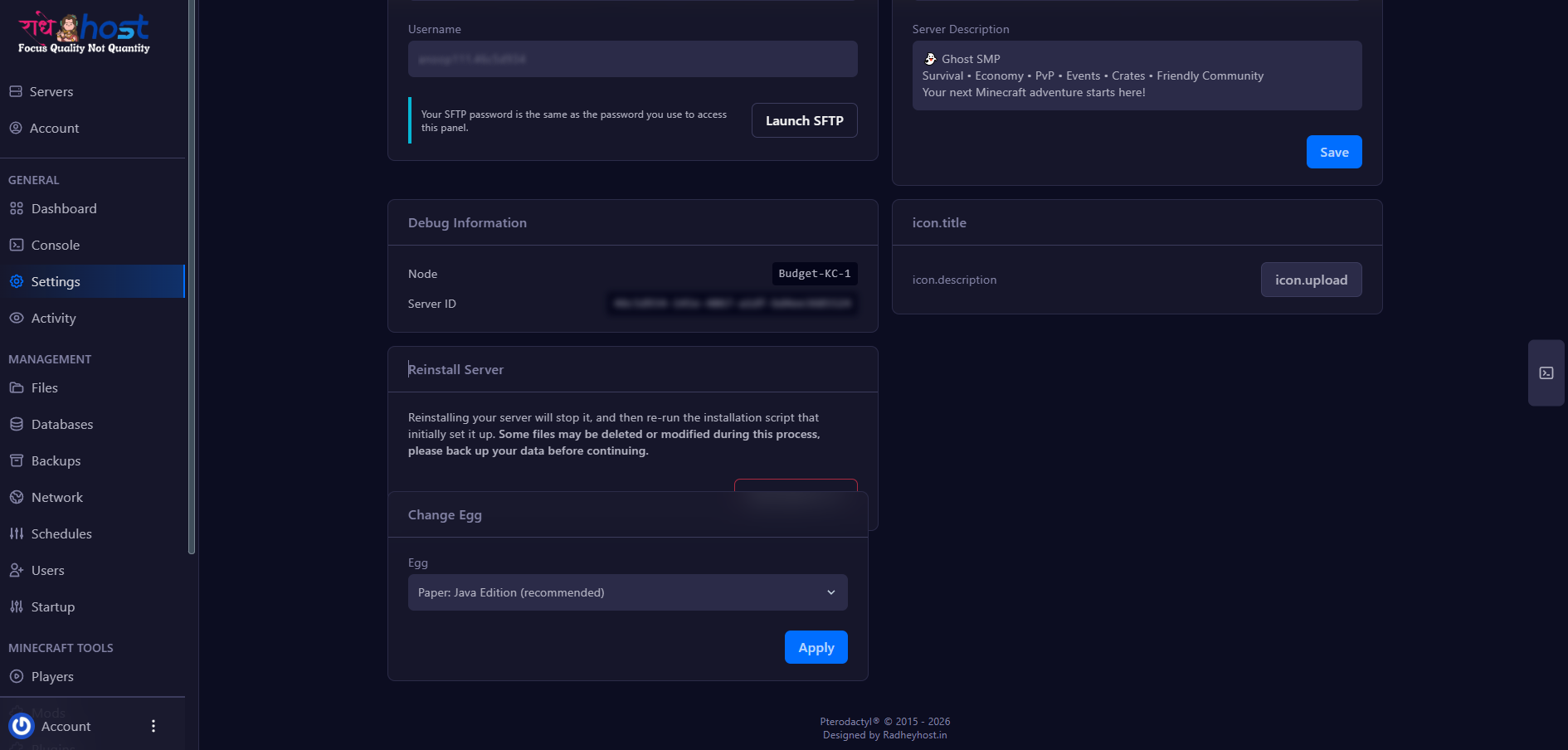
Task: Click the Users add-person icon
Action: [x=17, y=570]
